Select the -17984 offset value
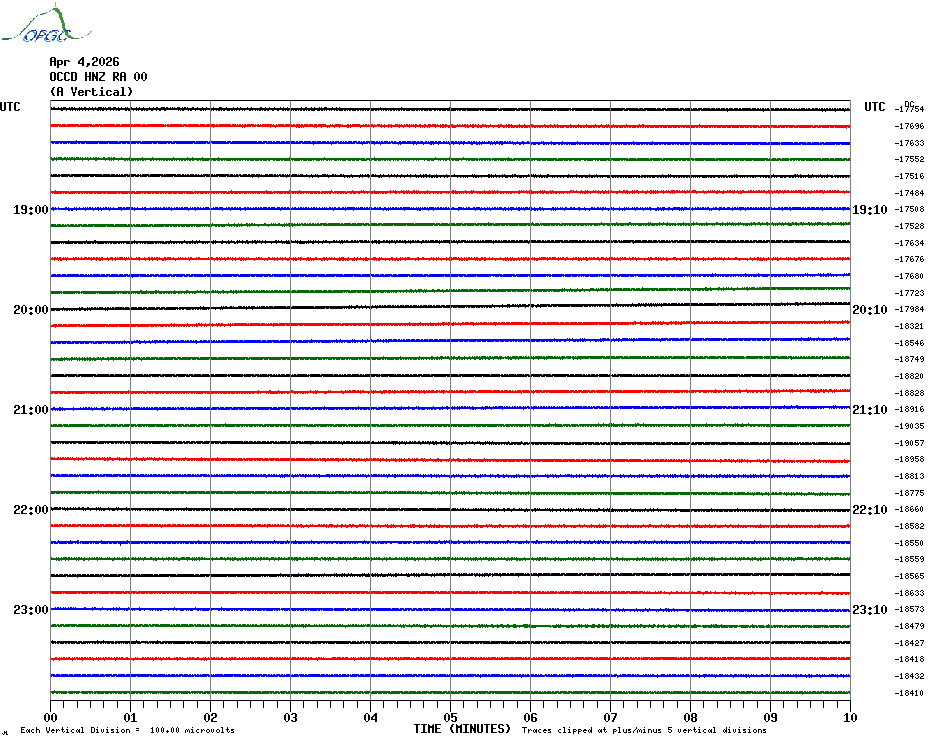 click(x=910, y=309)
